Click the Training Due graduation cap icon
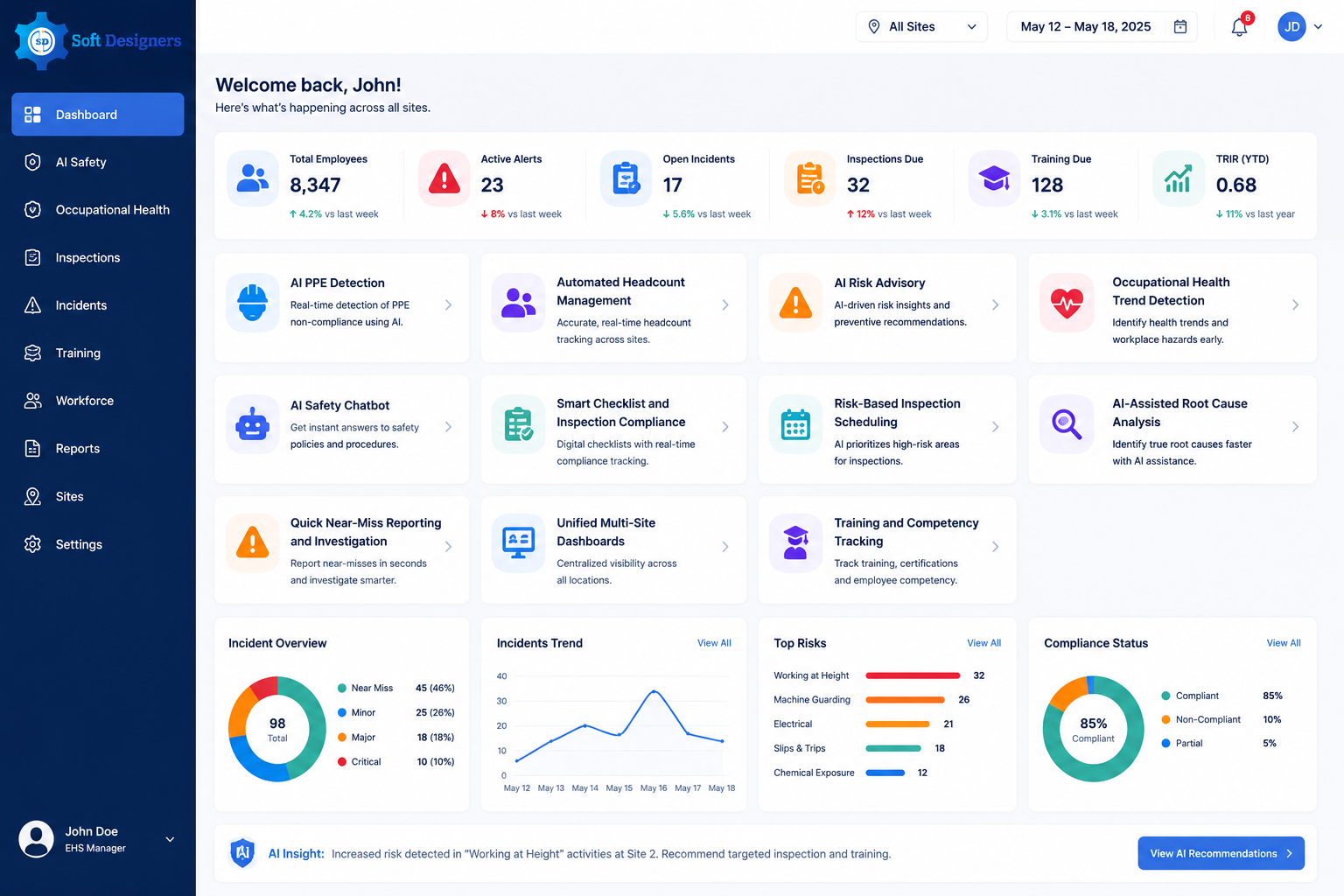Viewport: 1344px width, 896px height. click(x=995, y=178)
